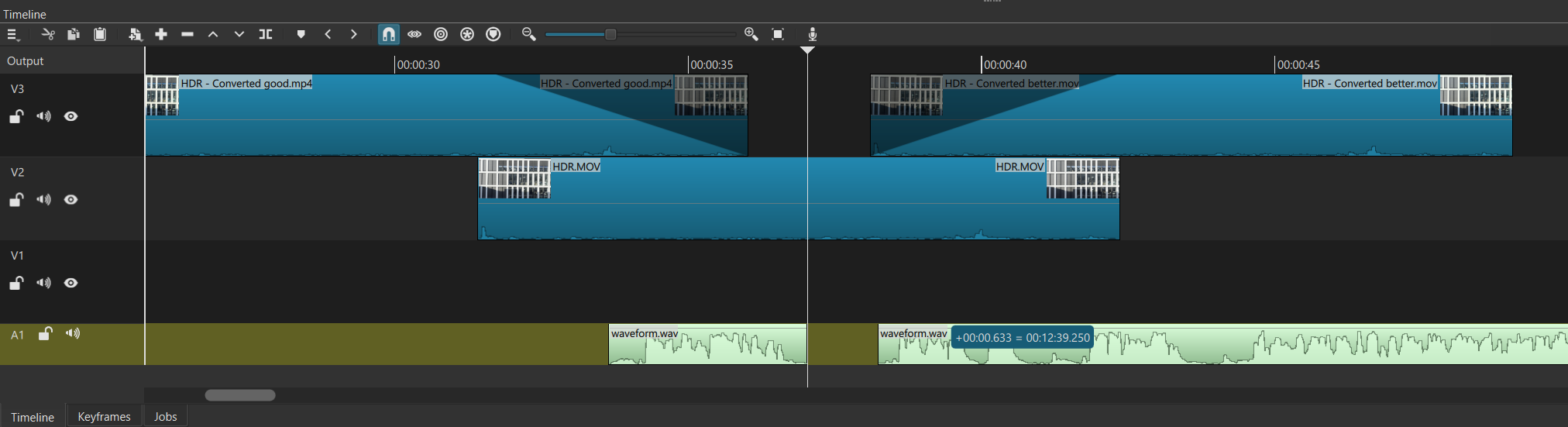
Task: Click the Overwrite down-chevron icon
Action: (239, 34)
